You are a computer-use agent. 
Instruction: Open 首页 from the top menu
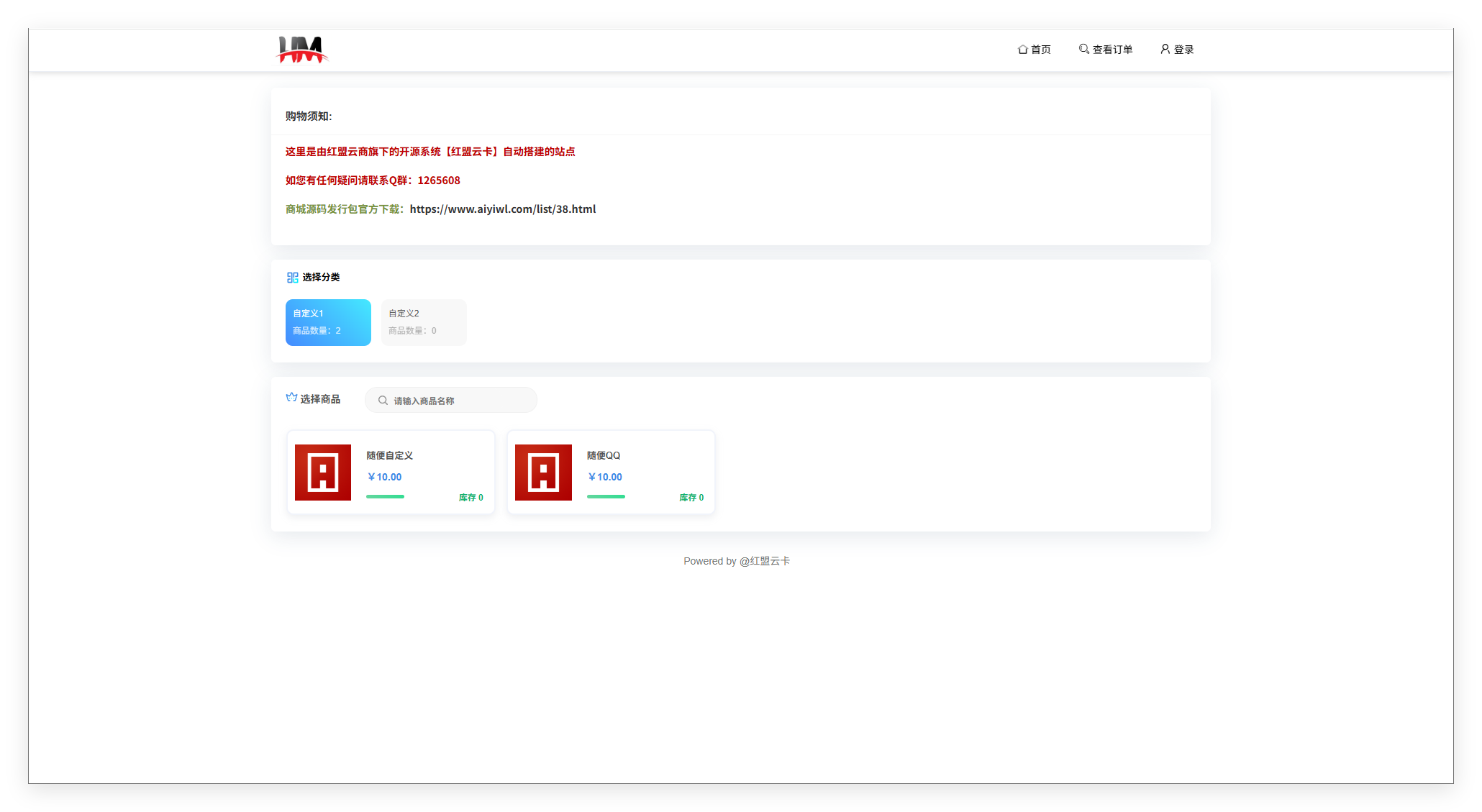pos(1040,50)
